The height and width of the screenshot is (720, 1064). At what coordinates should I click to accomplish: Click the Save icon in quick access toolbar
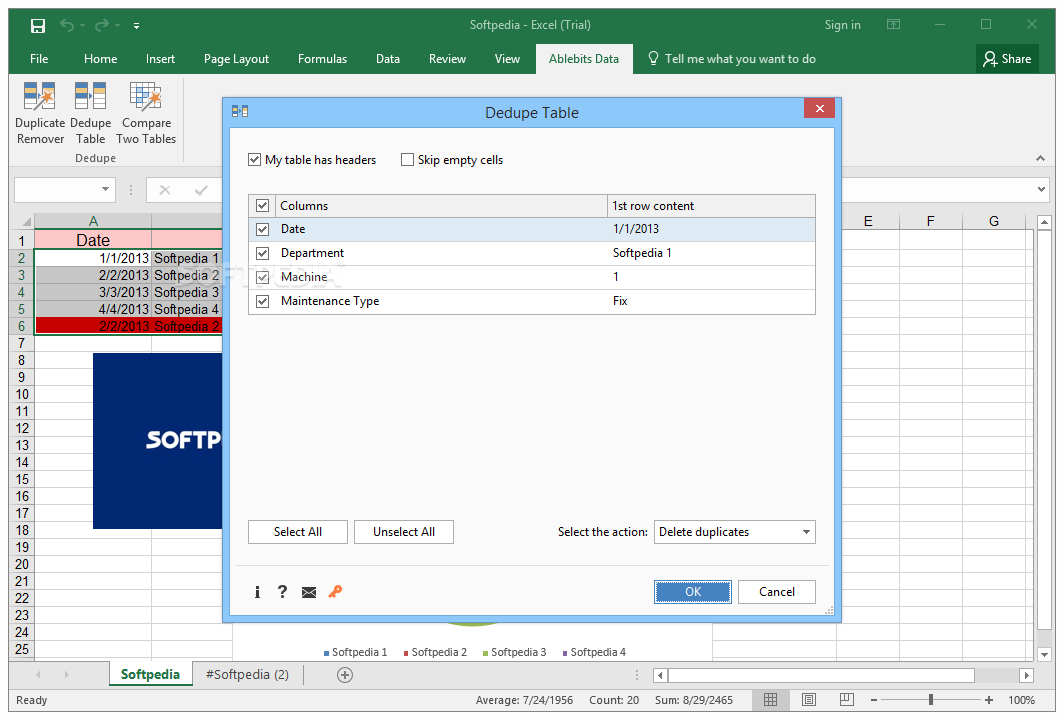tap(38, 26)
